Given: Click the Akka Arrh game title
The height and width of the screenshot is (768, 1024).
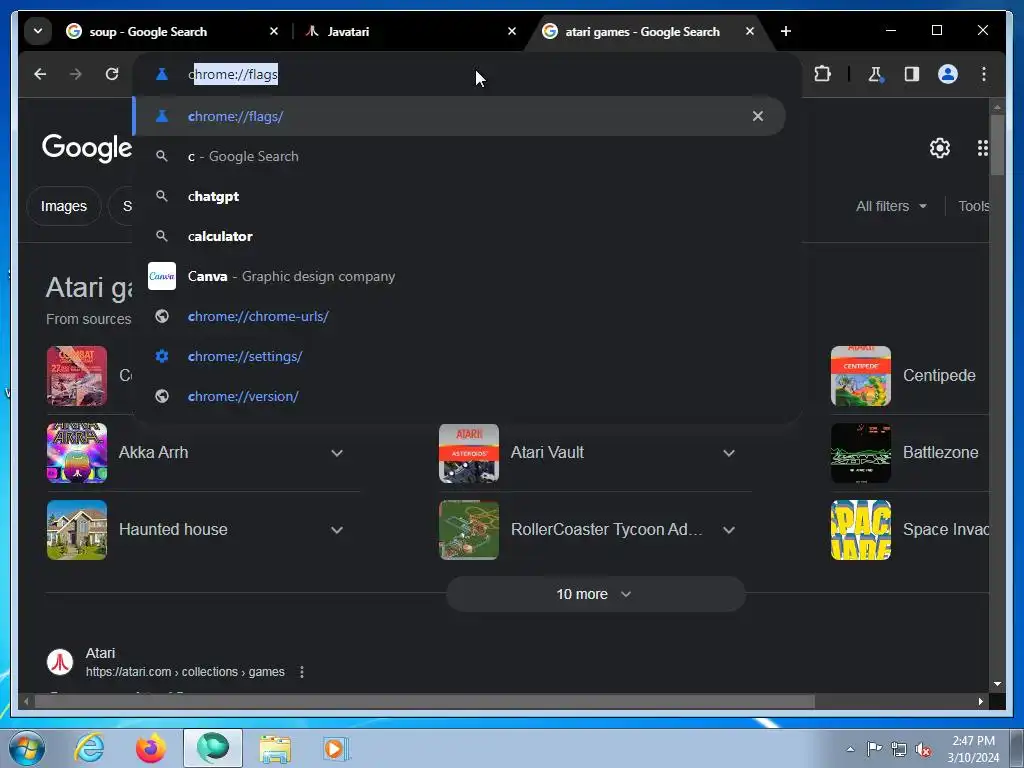Looking at the screenshot, I should 153,453.
